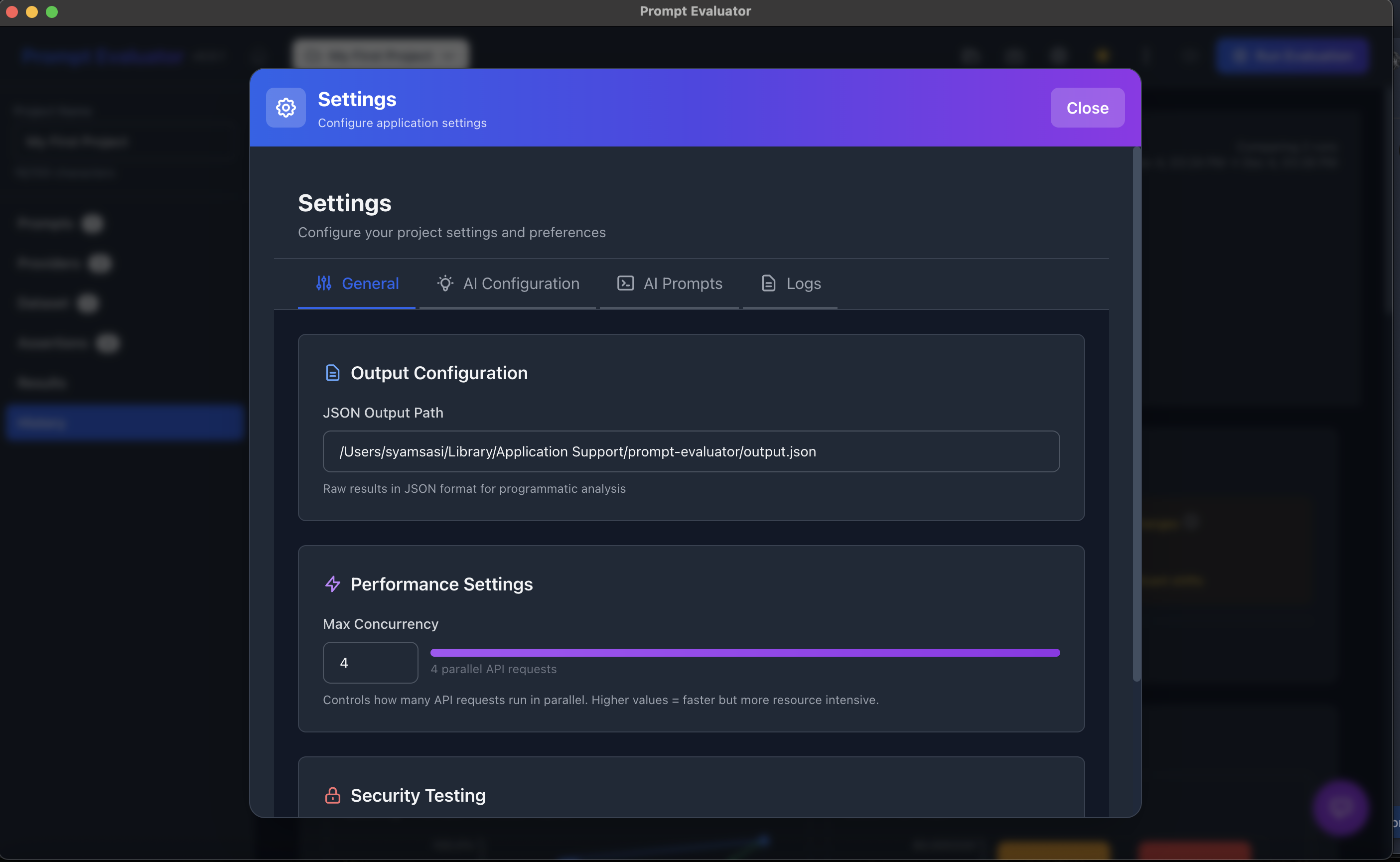1400x862 pixels.
Task: Click the macOS green fullscreen window button
Action: tap(52, 11)
